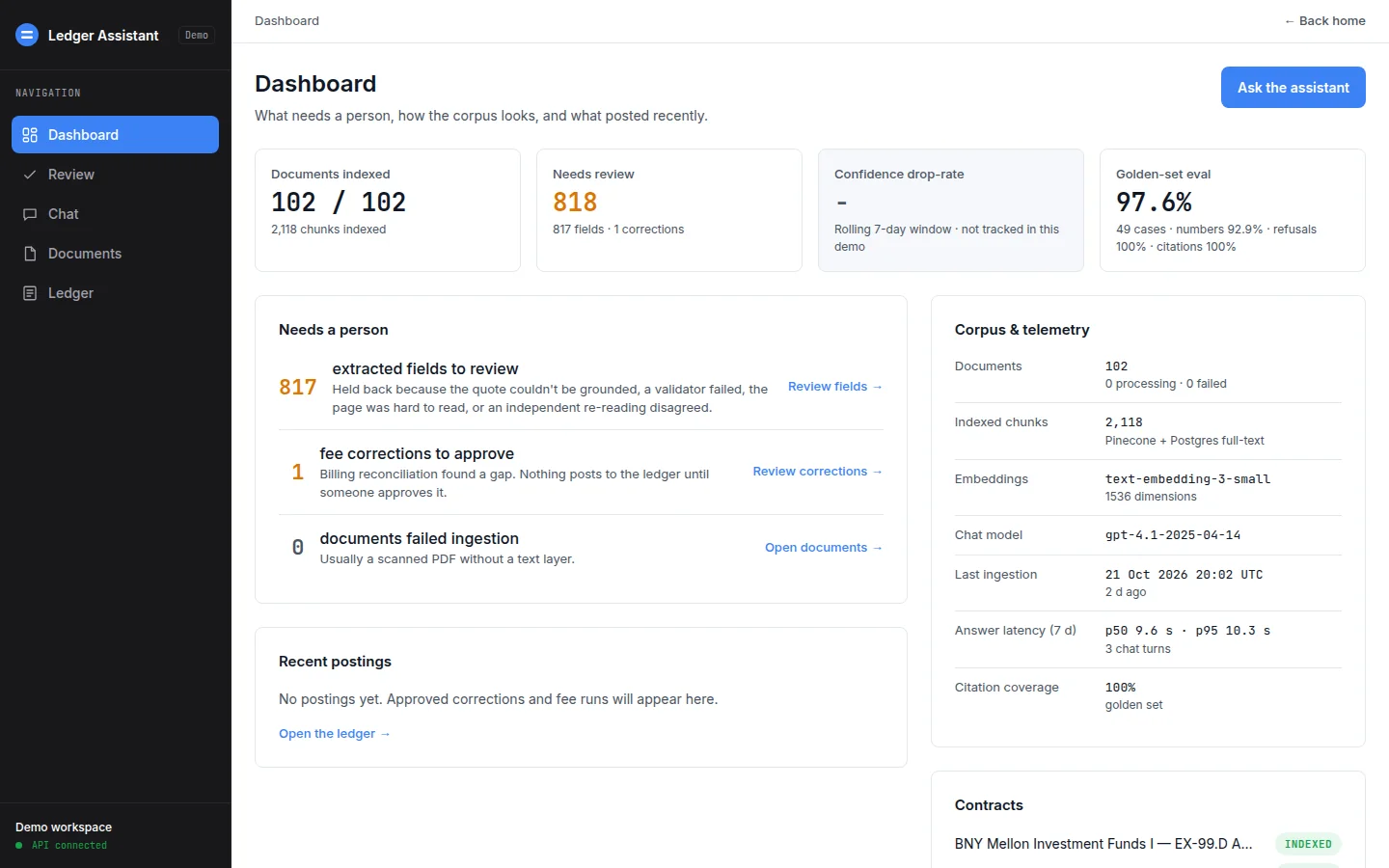This screenshot has height=868, width=1389.
Task: Click the Dashboard grid icon in the sidebar
Action: [30, 135]
